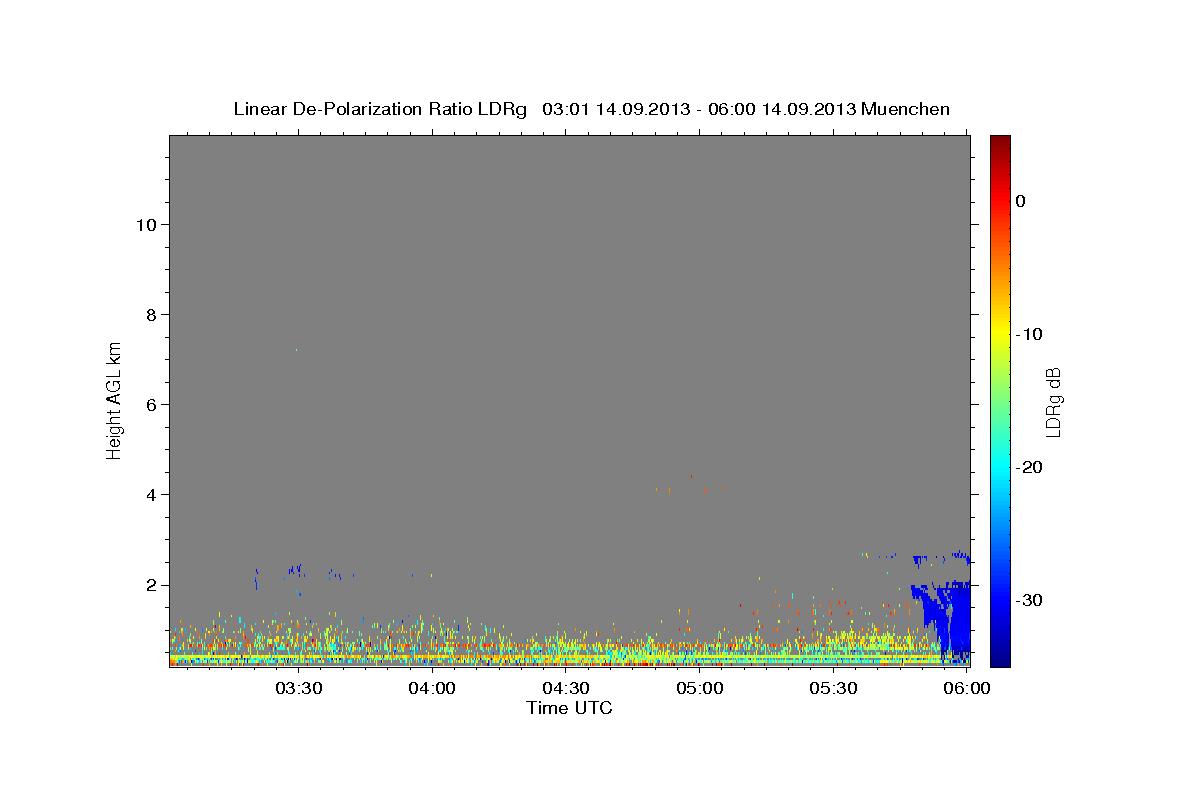The height and width of the screenshot is (800, 1200).
Task: Click the 03:30 time tick label
Action: coord(299,688)
